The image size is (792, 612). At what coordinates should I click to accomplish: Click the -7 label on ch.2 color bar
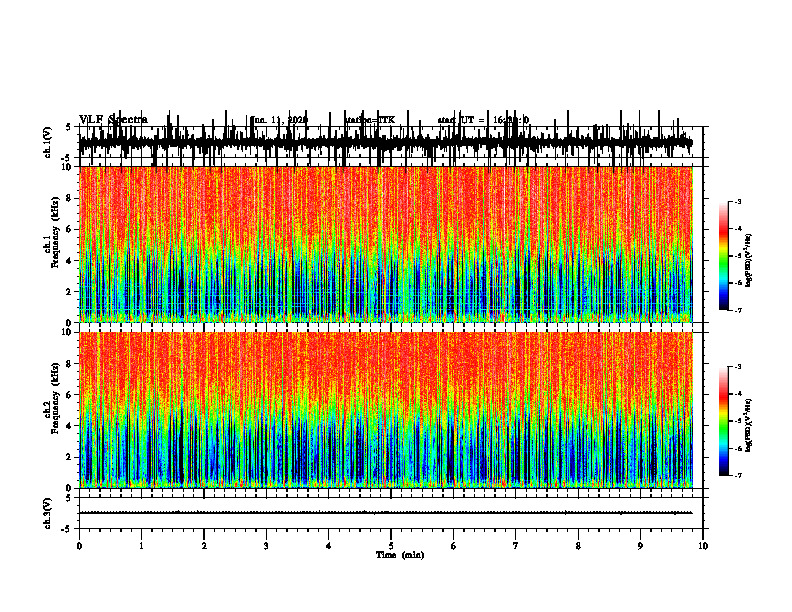point(738,475)
